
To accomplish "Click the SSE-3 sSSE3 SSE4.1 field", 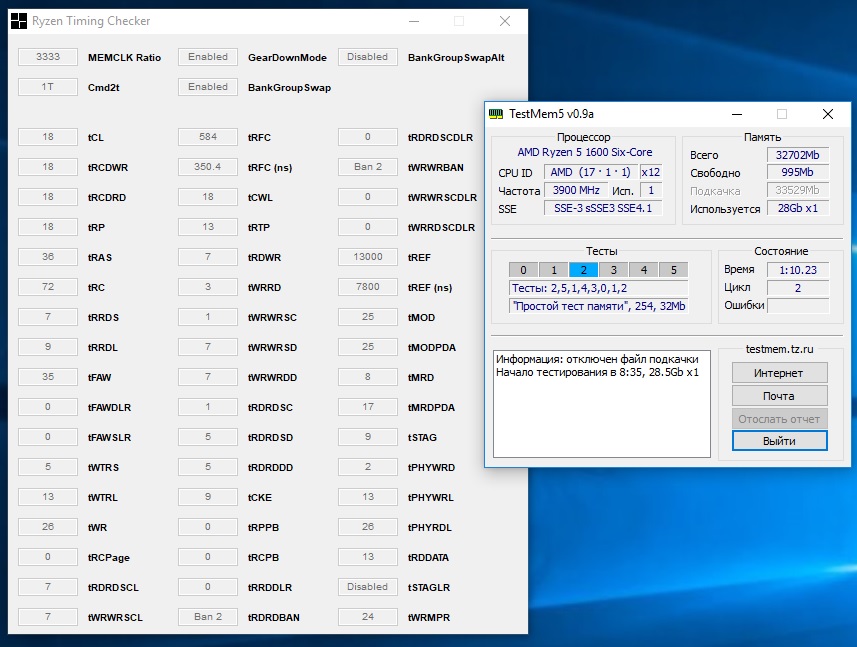I will 603,208.
